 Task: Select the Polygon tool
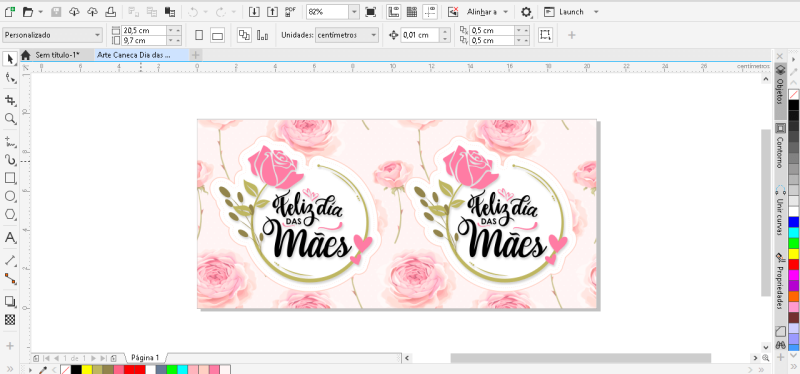click(x=10, y=215)
